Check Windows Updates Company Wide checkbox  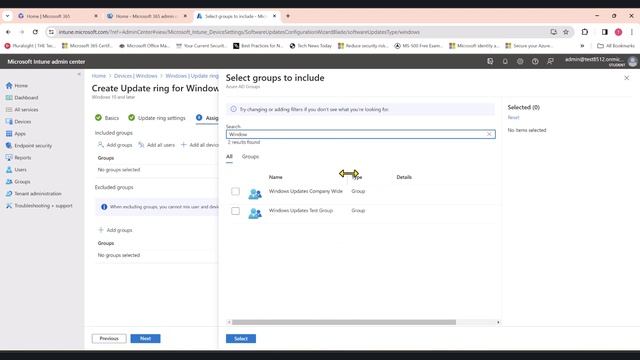click(x=236, y=191)
